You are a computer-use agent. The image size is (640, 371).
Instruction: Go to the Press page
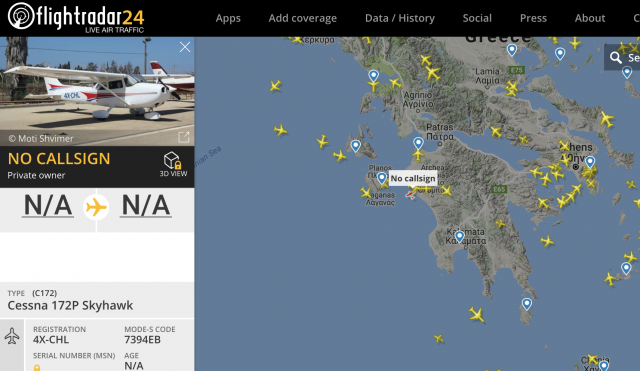point(533,18)
